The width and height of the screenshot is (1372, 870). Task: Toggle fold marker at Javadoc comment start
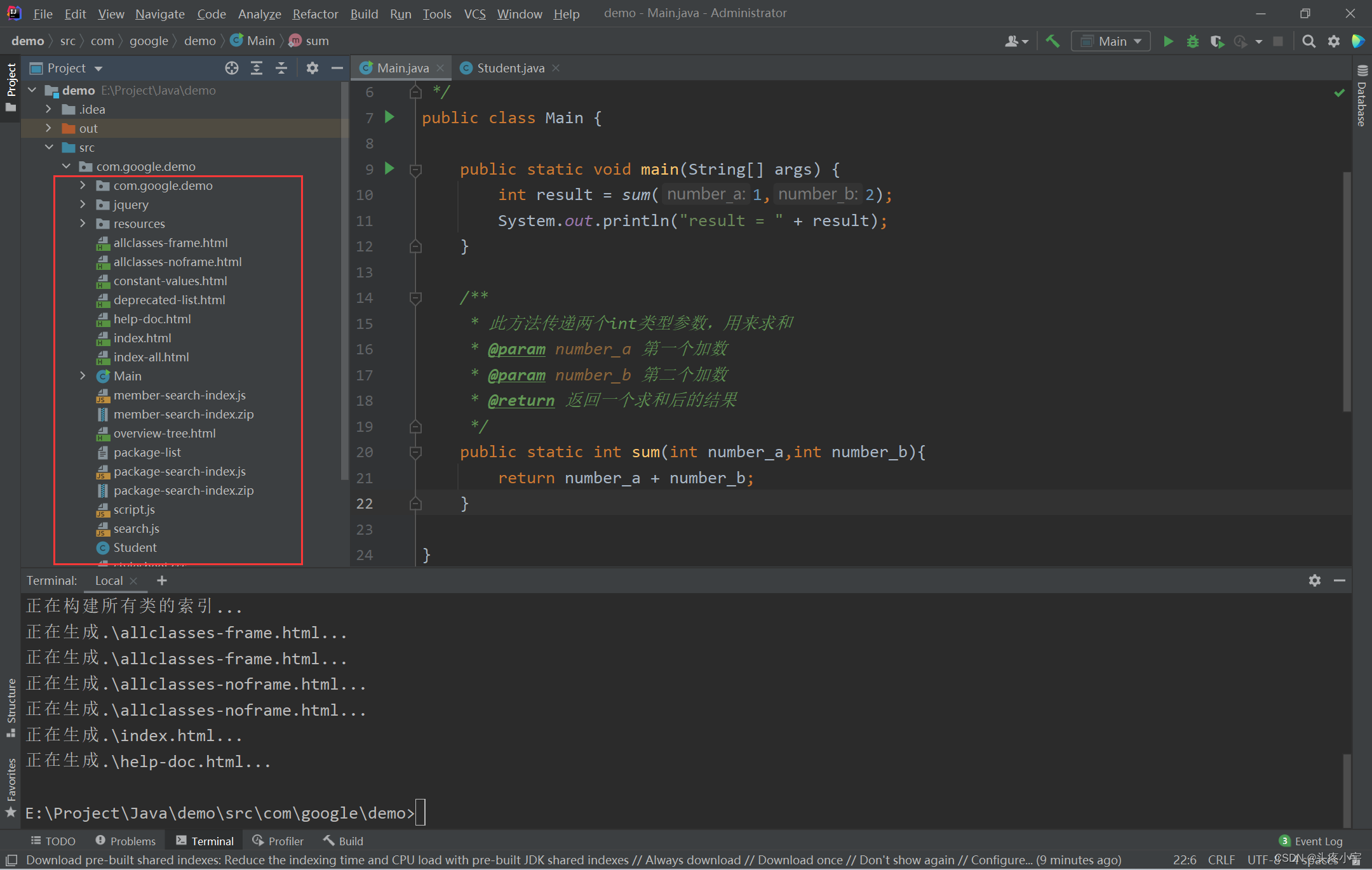tap(415, 297)
